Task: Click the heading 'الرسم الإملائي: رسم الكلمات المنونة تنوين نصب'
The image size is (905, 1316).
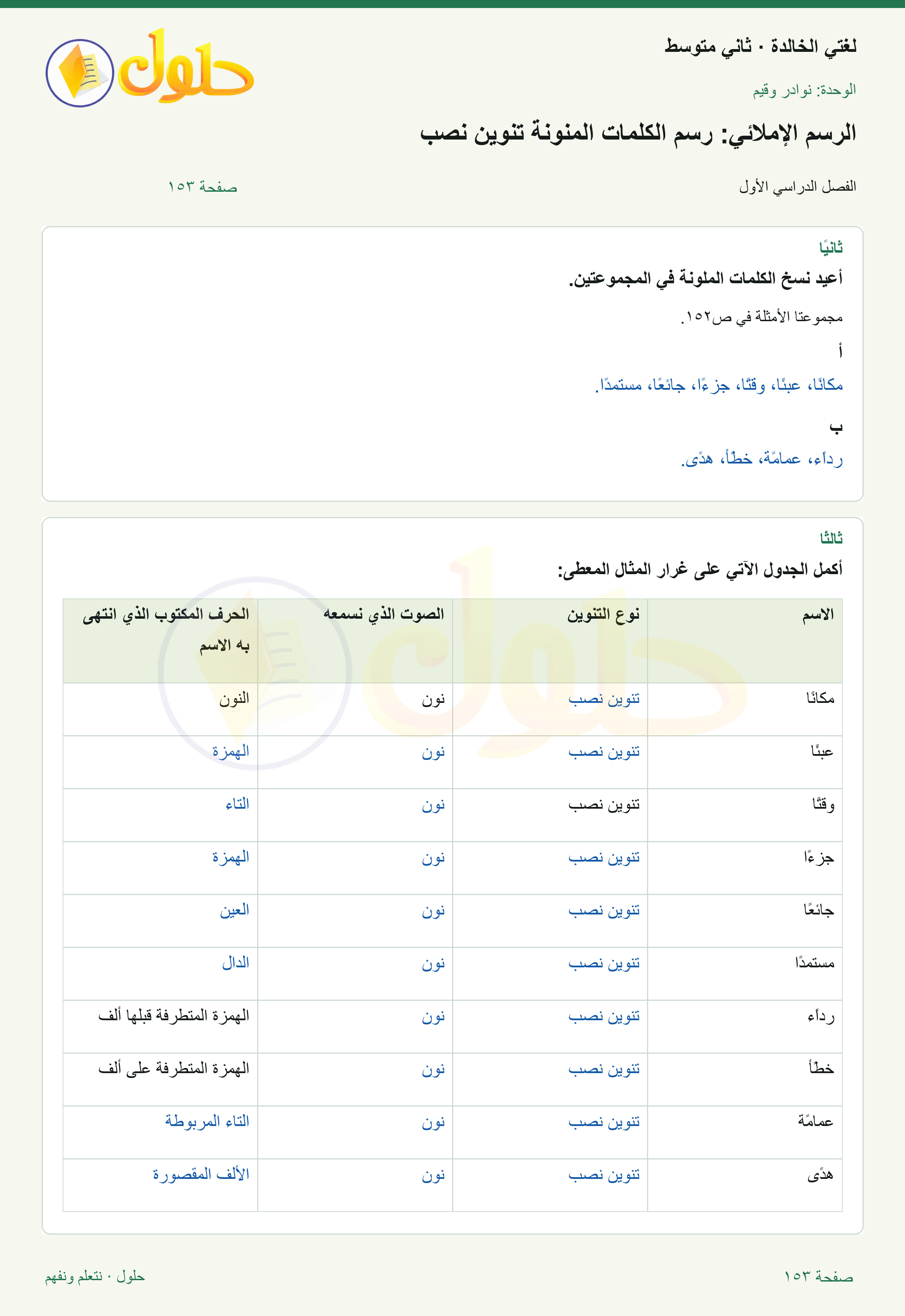Action: point(638,133)
